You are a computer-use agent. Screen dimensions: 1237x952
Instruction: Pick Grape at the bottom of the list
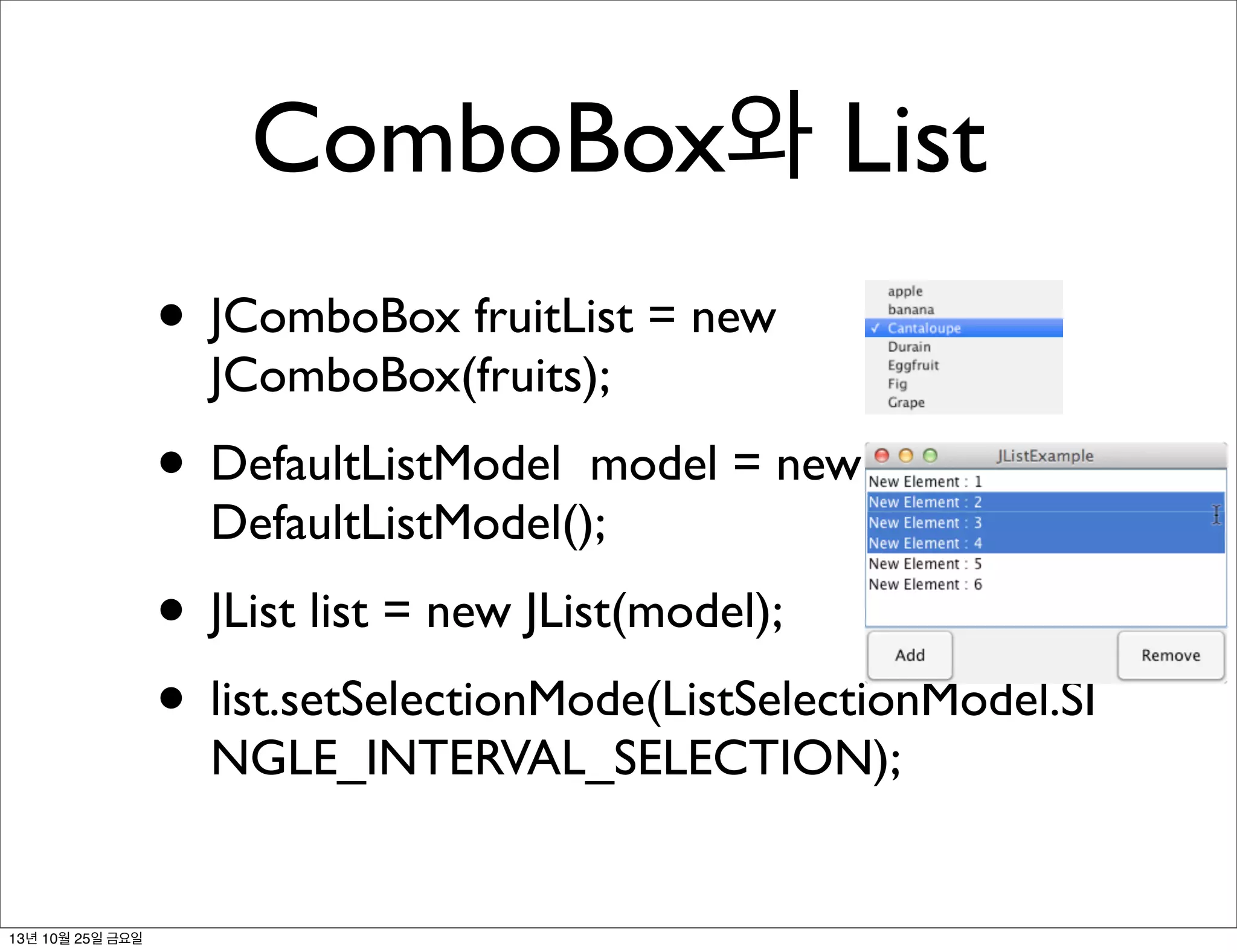(x=963, y=402)
